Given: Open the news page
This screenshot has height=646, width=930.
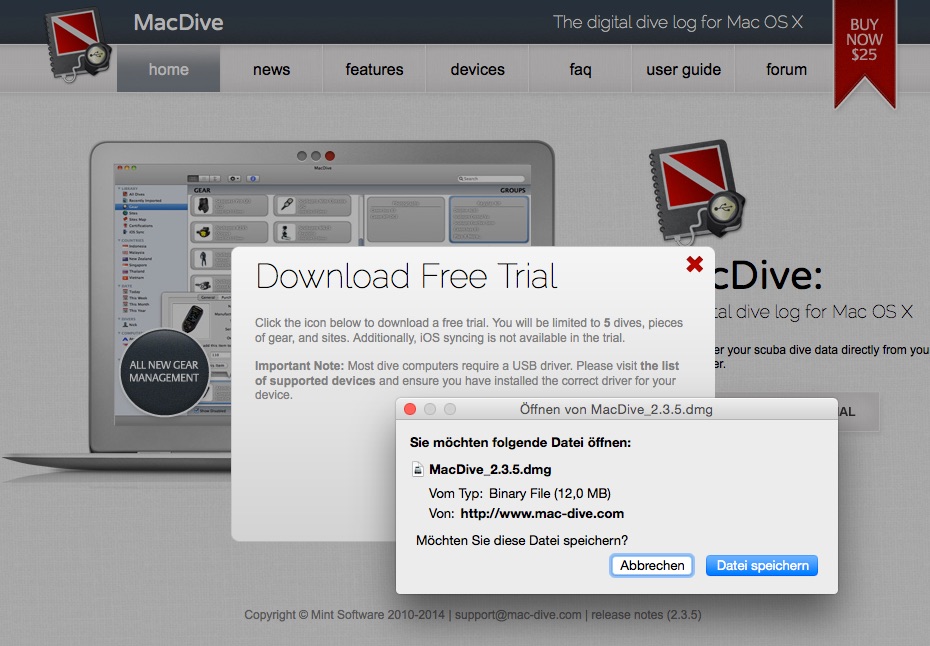Looking at the screenshot, I should (271, 70).
